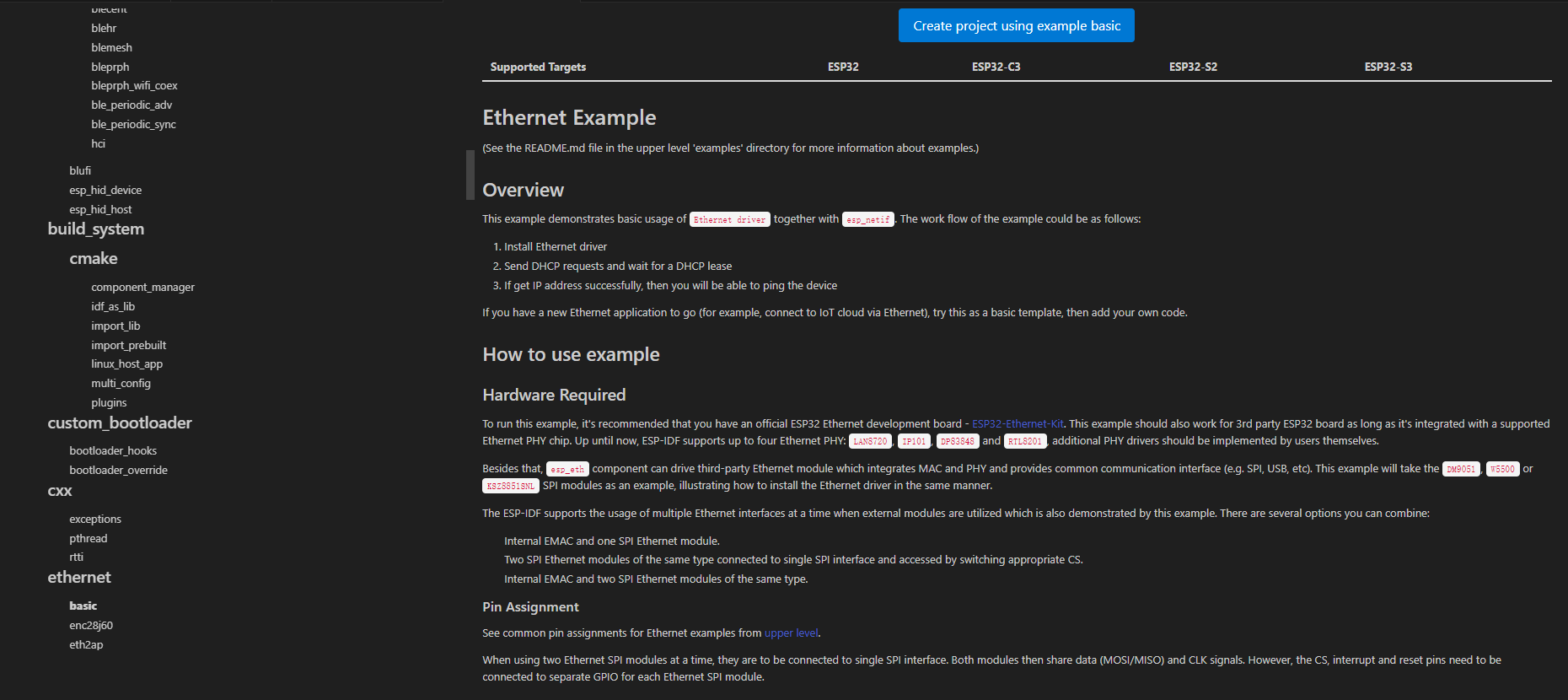Click the esp_eth code tag
Viewport: 1568px width, 700px height.
click(x=567, y=469)
